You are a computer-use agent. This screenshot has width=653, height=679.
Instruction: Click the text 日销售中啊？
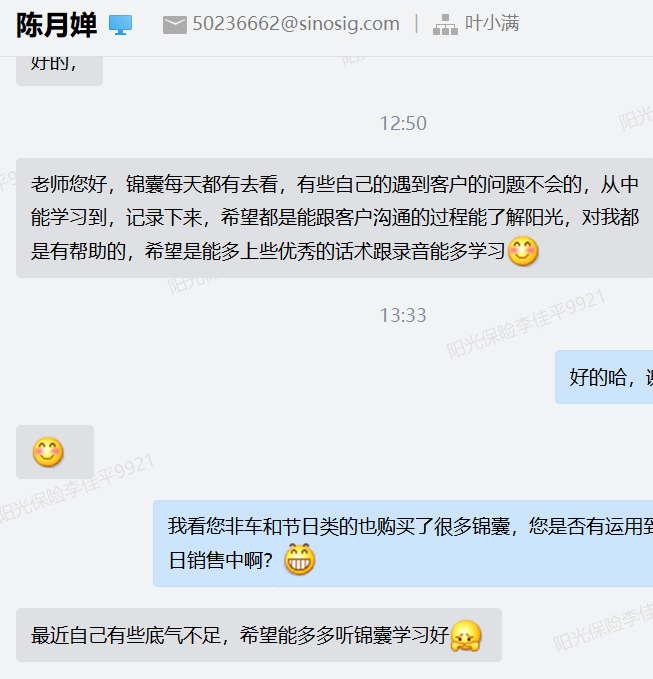pos(221,560)
